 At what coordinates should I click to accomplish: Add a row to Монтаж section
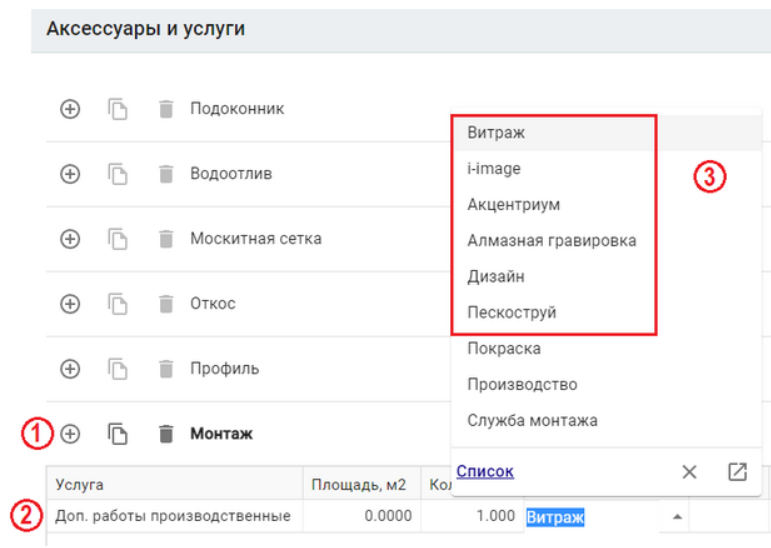coord(70,433)
